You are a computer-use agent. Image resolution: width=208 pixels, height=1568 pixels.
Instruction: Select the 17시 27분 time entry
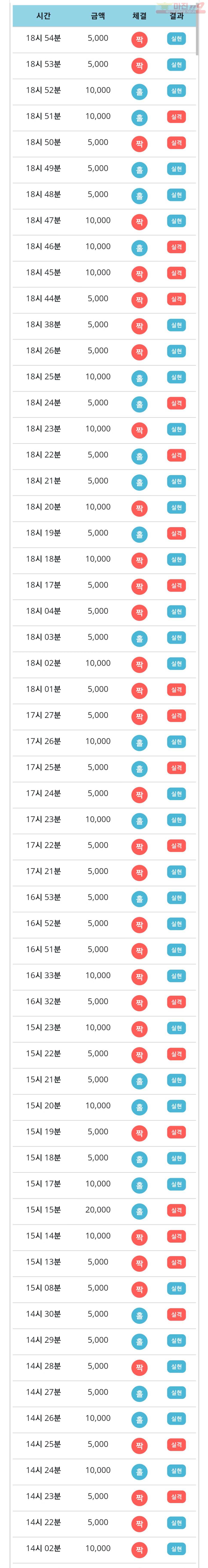point(43,715)
